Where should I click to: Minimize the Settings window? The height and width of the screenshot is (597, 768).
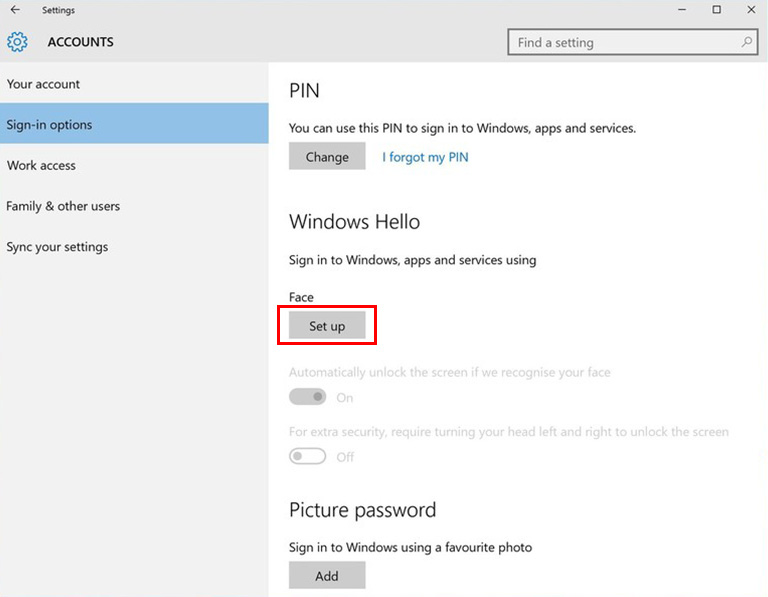tap(682, 10)
